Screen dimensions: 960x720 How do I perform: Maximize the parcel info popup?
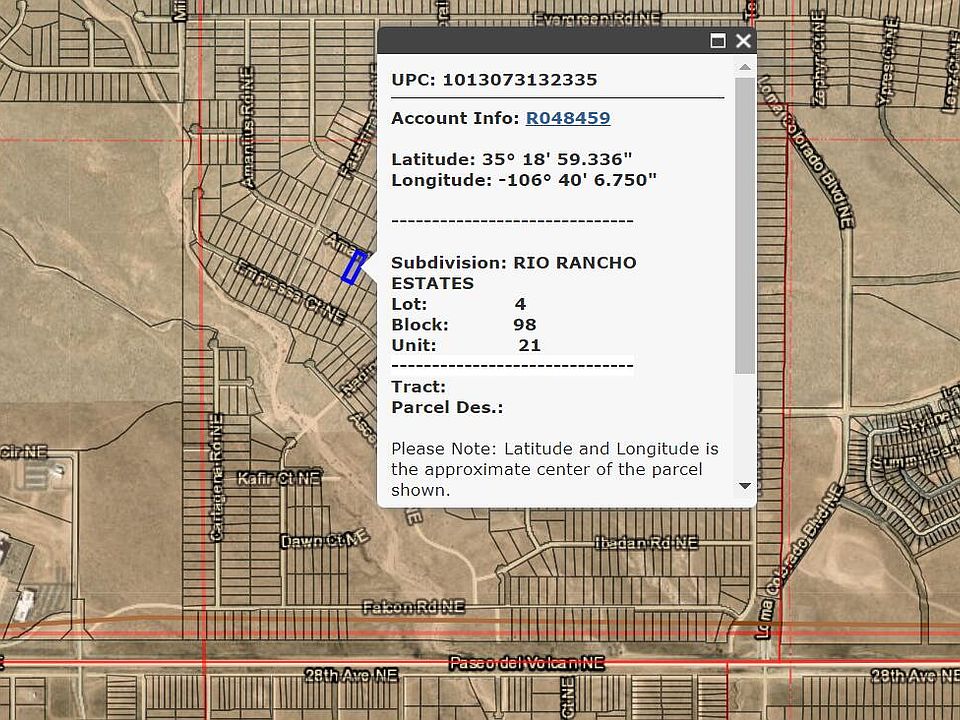[717, 41]
